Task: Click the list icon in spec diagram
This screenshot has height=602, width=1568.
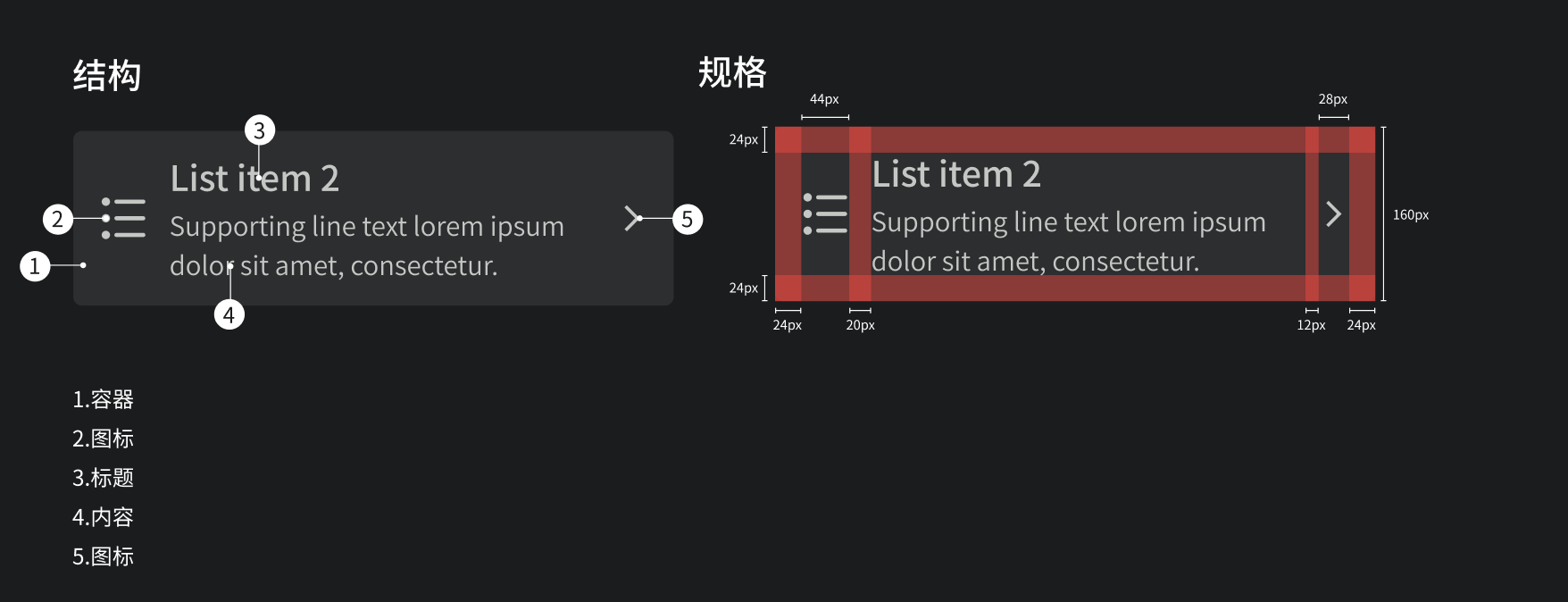Action: (825, 214)
